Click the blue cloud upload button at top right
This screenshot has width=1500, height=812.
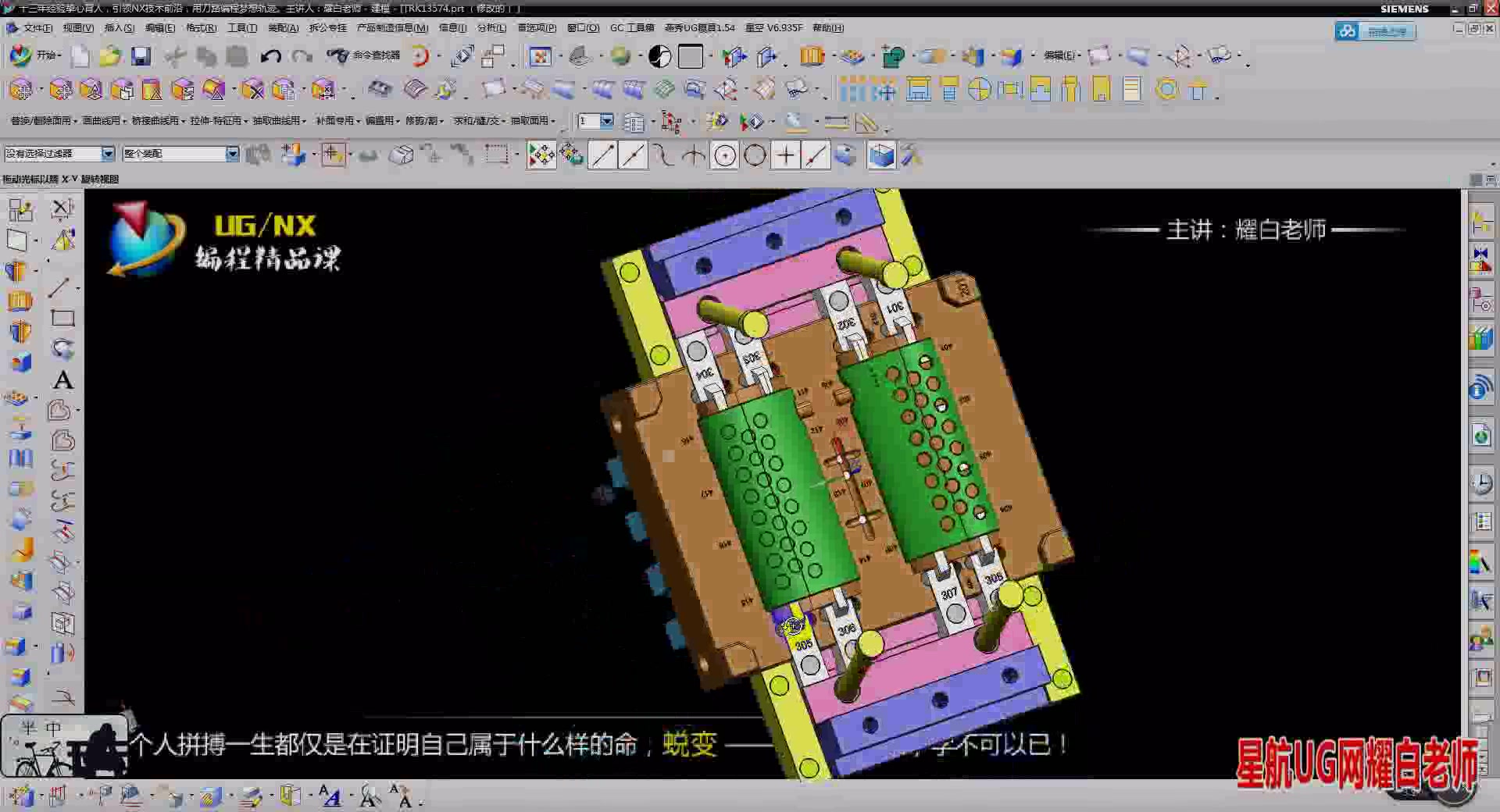(x=1375, y=31)
